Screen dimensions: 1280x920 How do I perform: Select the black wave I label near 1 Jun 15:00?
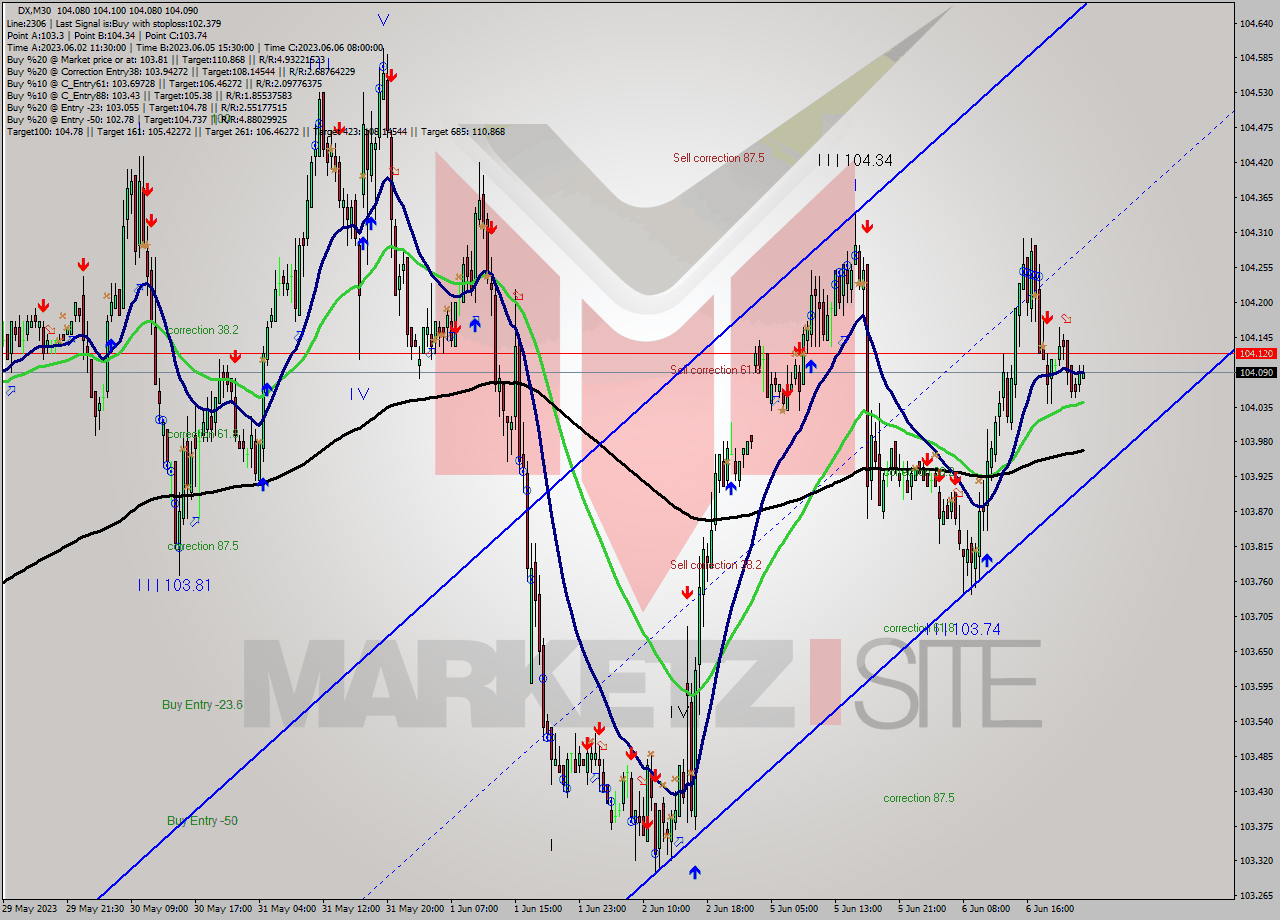click(x=551, y=845)
